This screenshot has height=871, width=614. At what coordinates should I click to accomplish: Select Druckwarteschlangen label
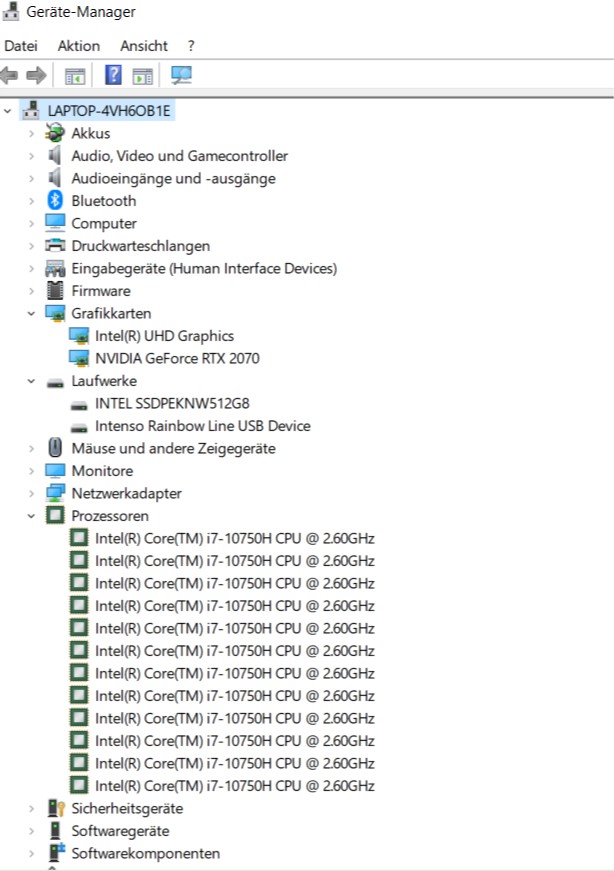pos(141,246)
